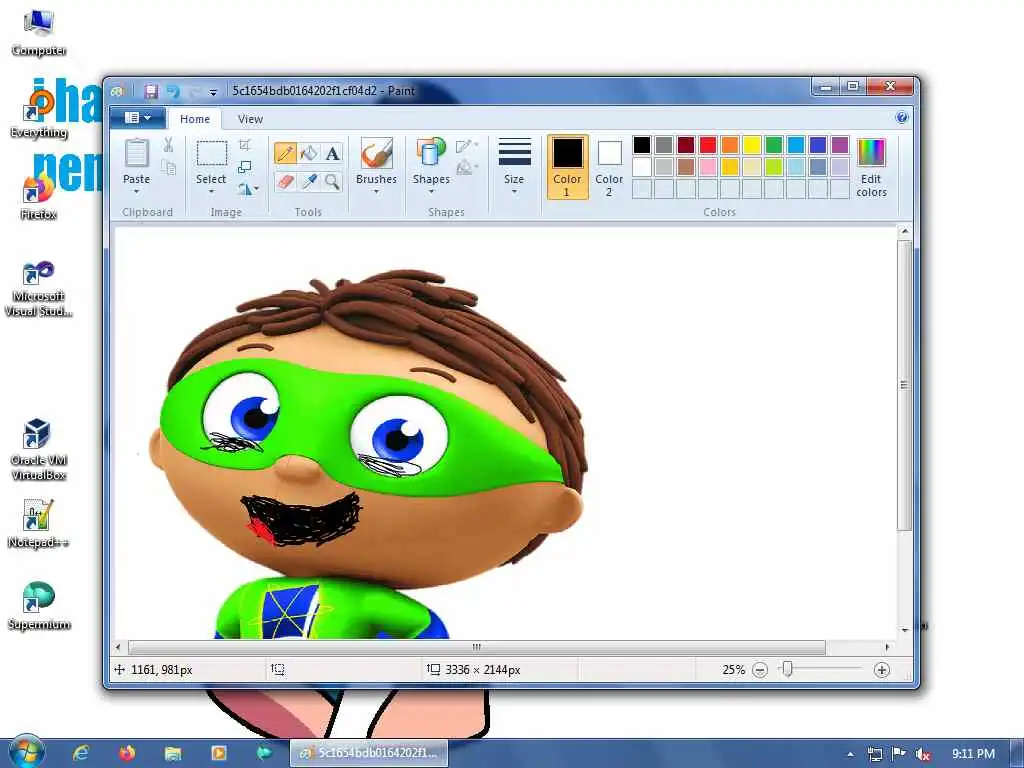Click the zoom in plus button
The width and height of the screenshot is (1024, 768).
point(882,670)
